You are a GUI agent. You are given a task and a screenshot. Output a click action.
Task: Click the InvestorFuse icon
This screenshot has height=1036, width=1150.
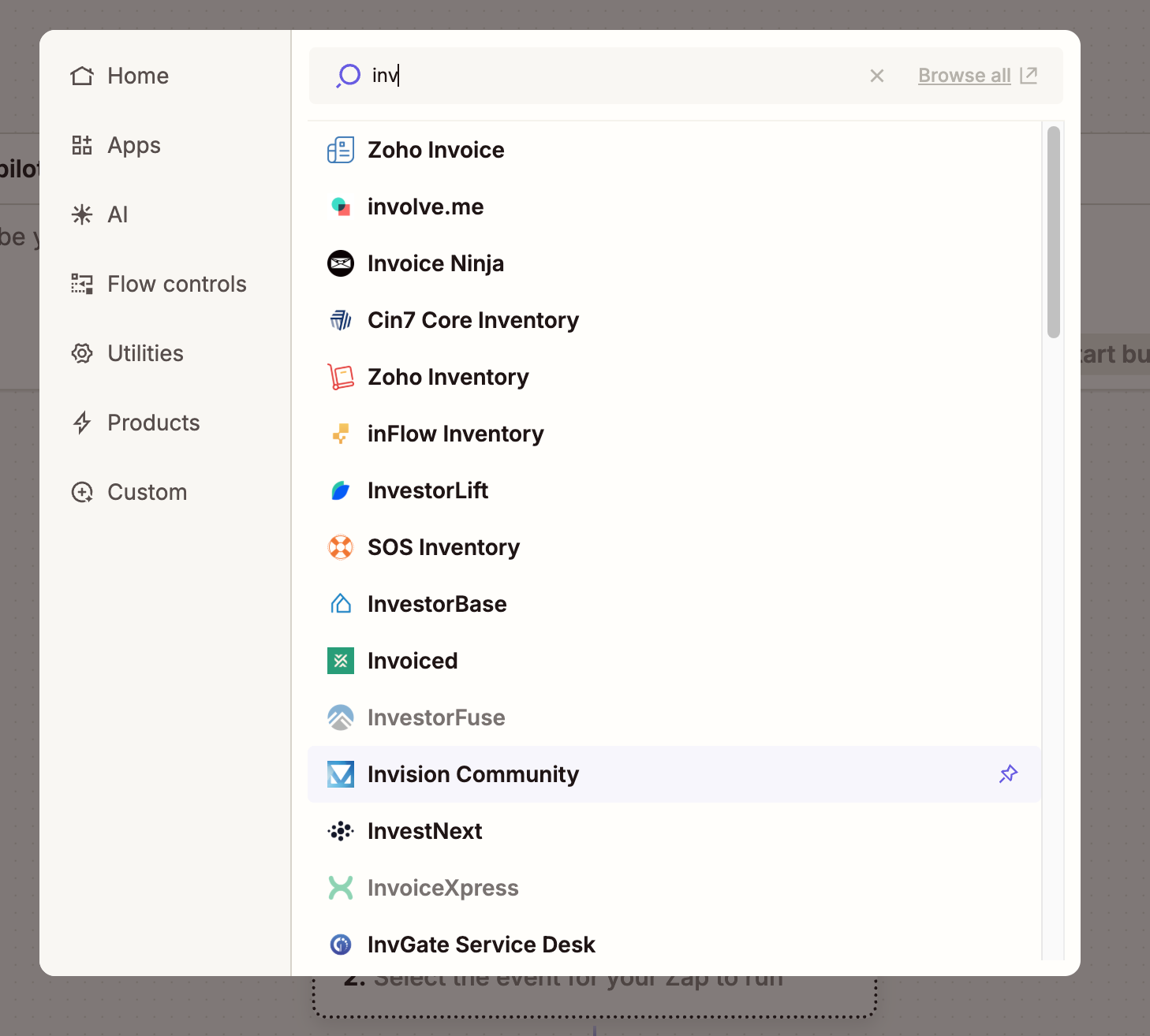(341, 717)
